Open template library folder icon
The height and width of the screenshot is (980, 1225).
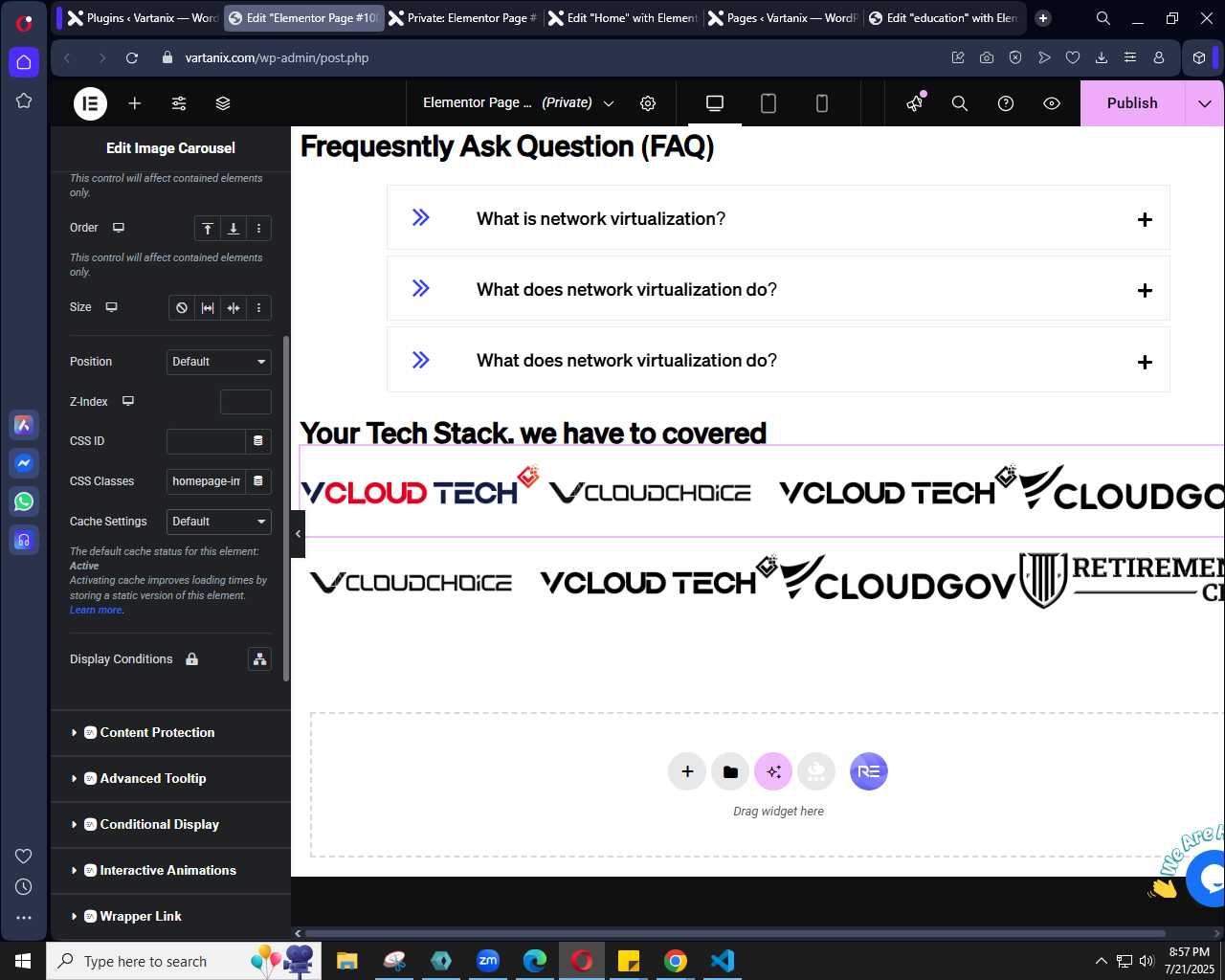coord(730,771)
